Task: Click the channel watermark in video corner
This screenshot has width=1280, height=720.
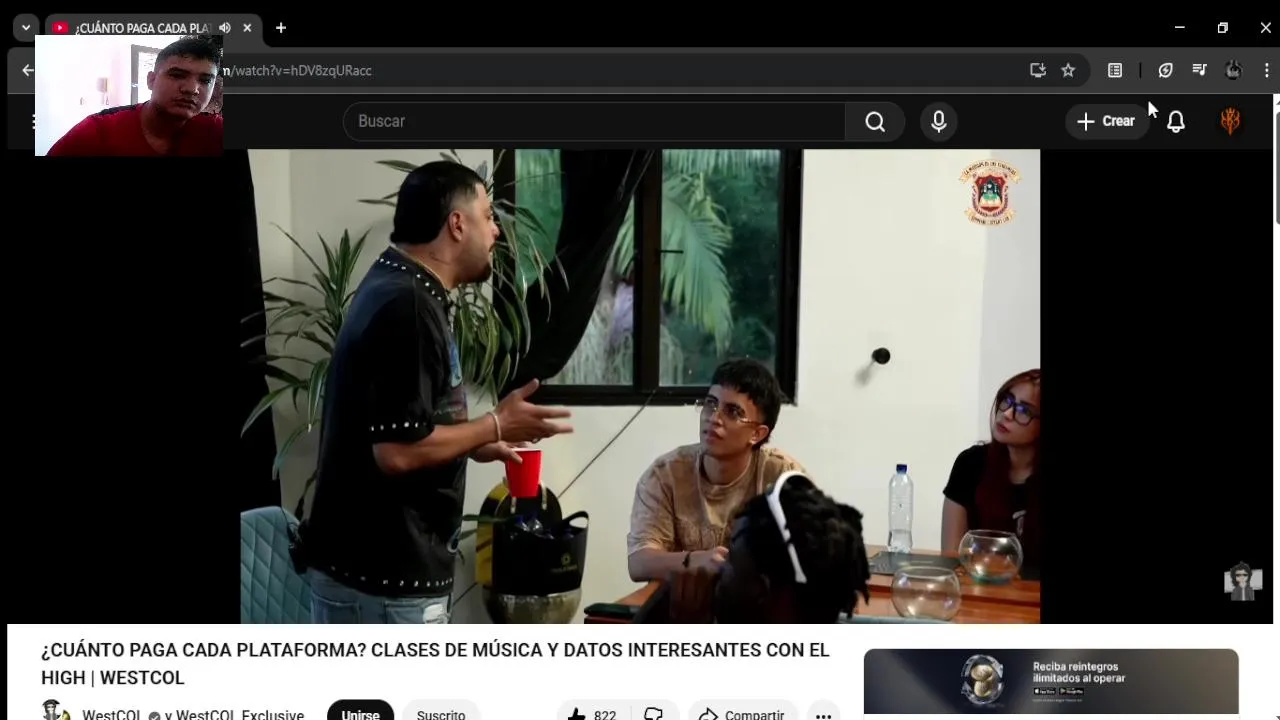Action: (x=1243, y=581)
